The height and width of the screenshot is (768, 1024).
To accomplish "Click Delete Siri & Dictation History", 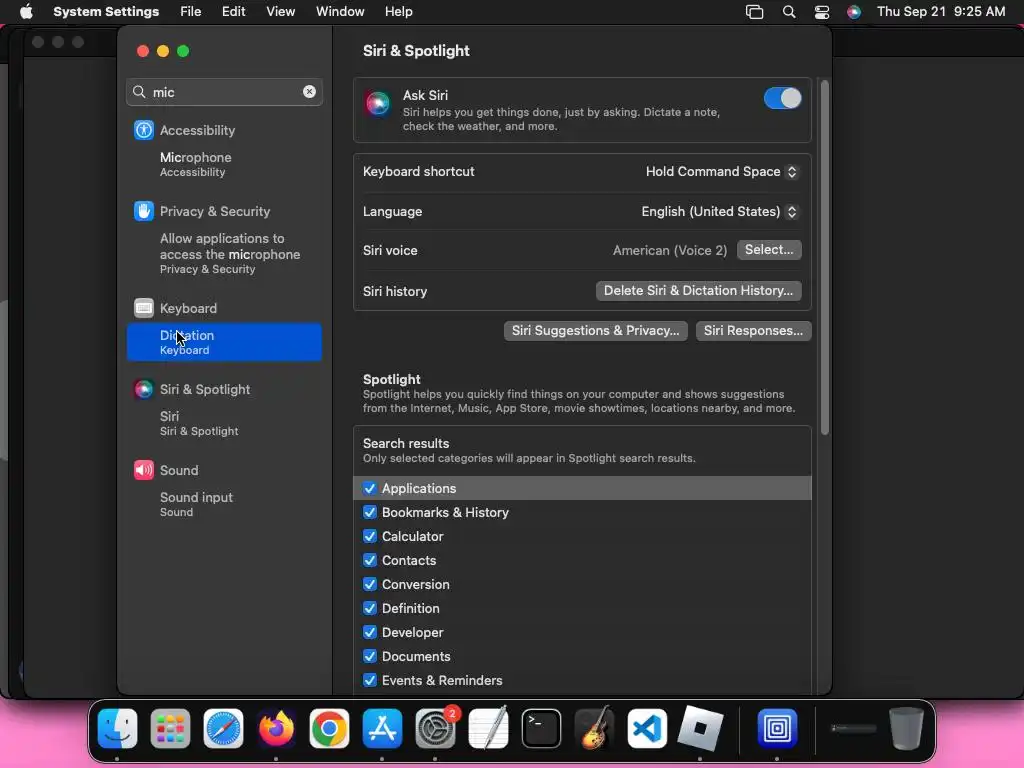I will (698, 291).
